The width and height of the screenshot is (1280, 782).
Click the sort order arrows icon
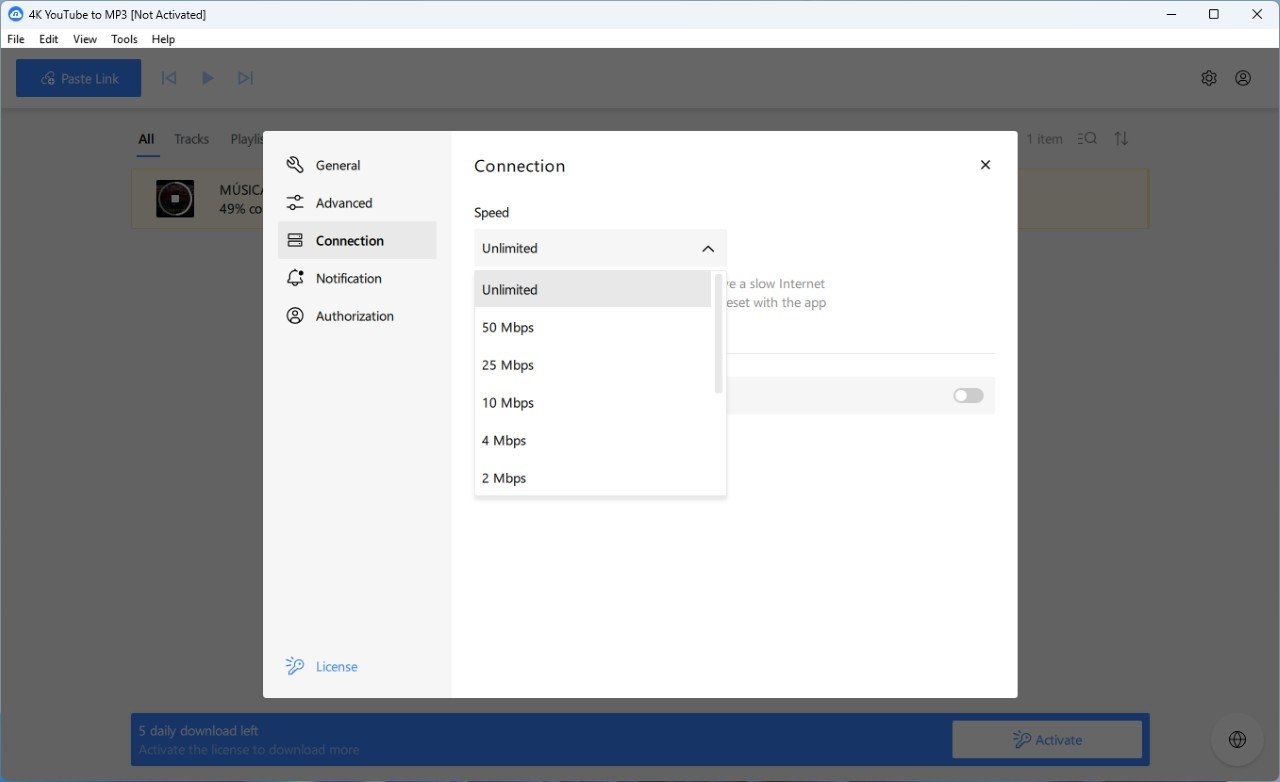[1121, 139]
